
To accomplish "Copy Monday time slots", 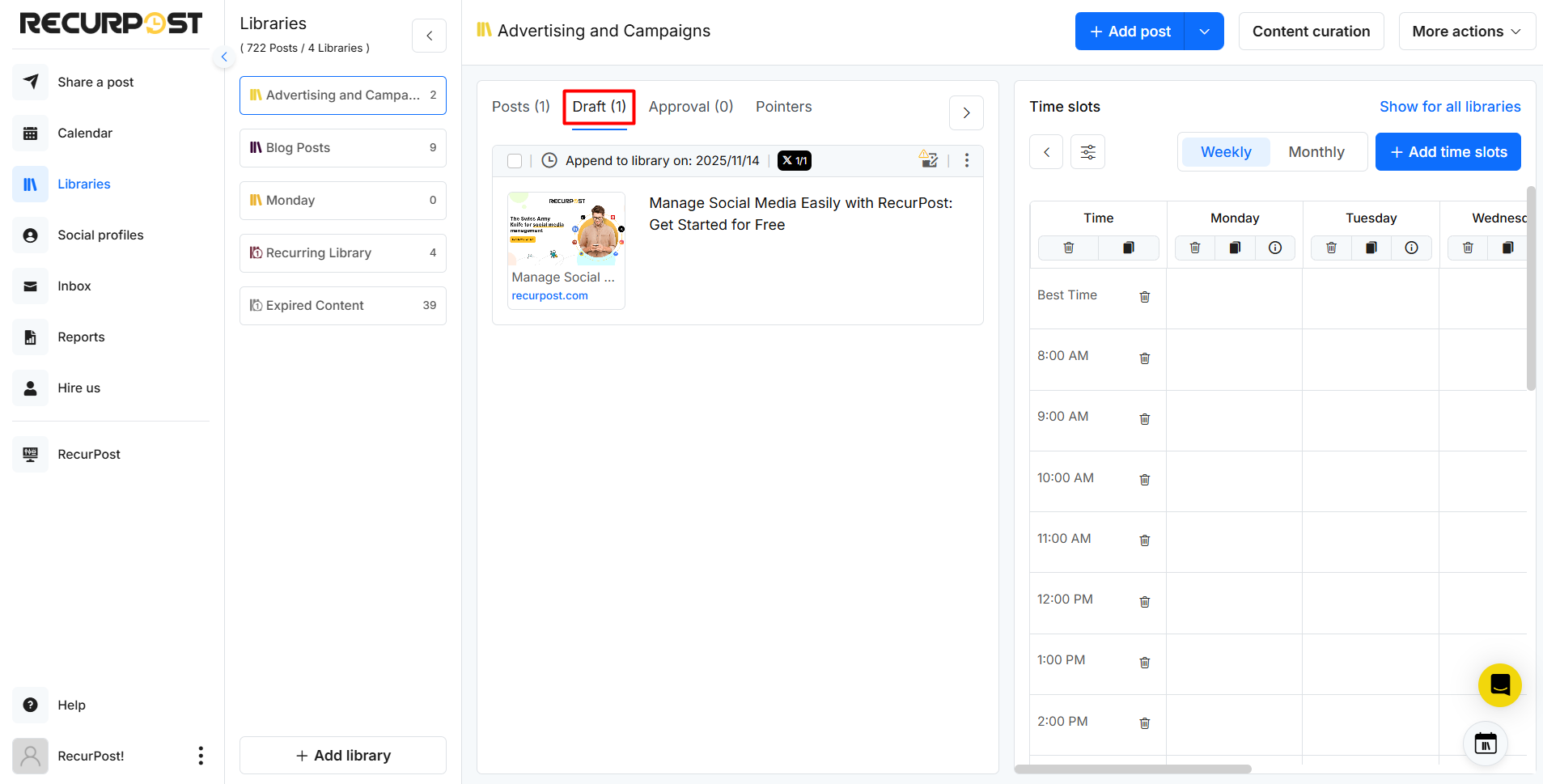I will [x=1235, y=248].
